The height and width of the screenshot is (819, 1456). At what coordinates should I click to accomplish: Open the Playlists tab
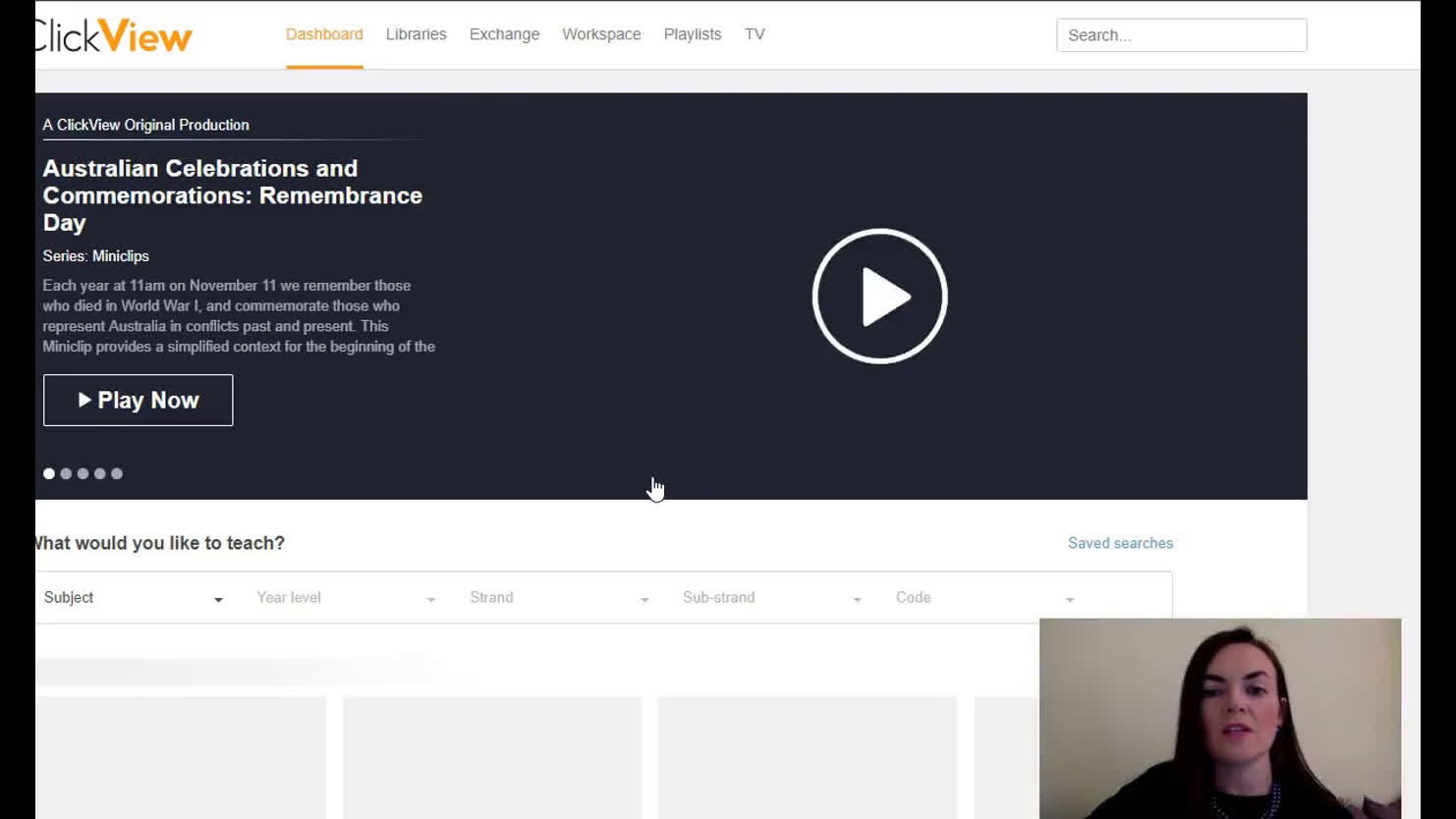(x=693, y=34)
